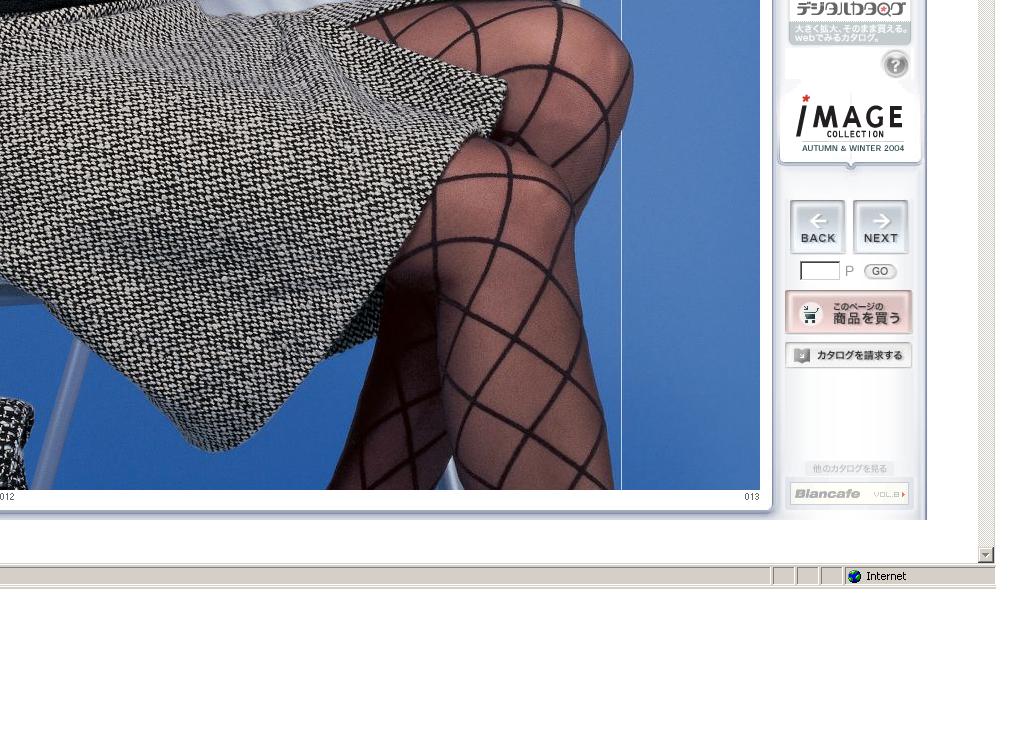Image resolution: width=1024 pixels, height=742 pixels.
Task: Click the grey other-catalogs label above Blancafe
Action: pos(849,468)
